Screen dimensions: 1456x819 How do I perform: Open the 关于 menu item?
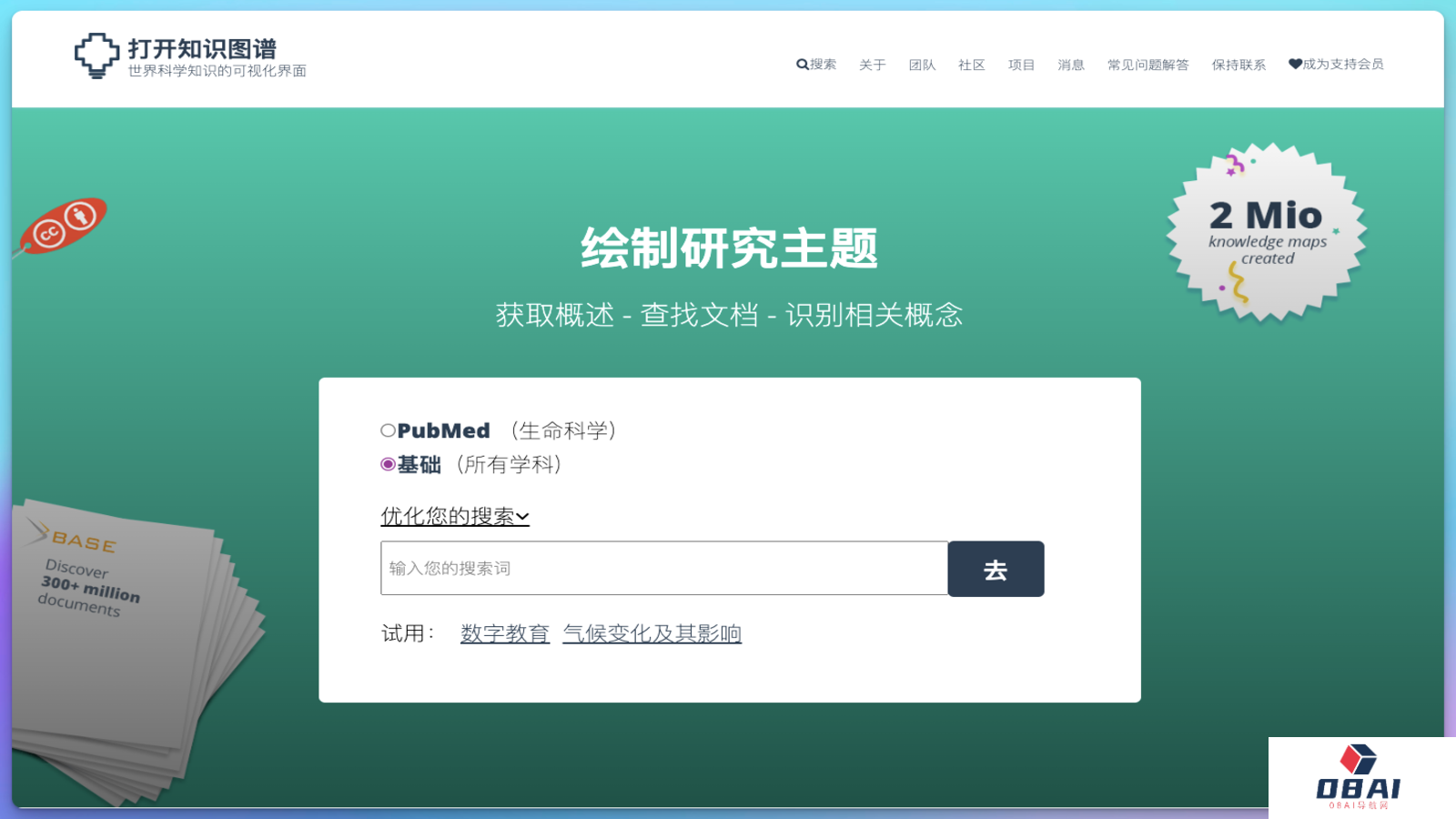(x=871, y=65)
